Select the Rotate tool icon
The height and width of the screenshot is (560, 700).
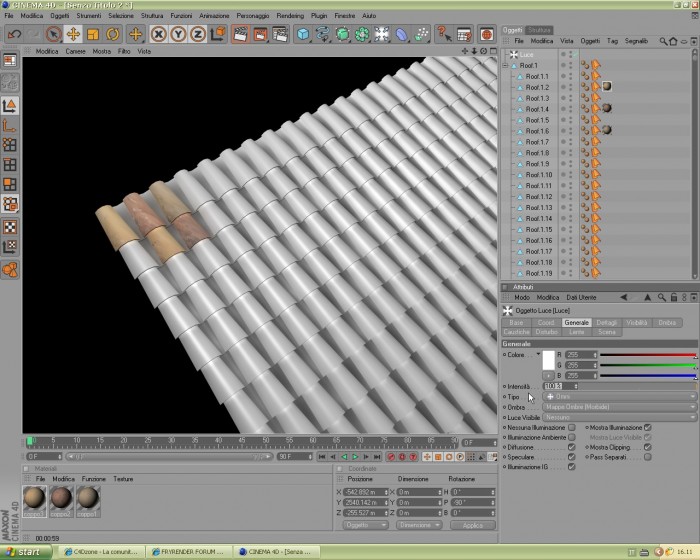click(112, 34)
